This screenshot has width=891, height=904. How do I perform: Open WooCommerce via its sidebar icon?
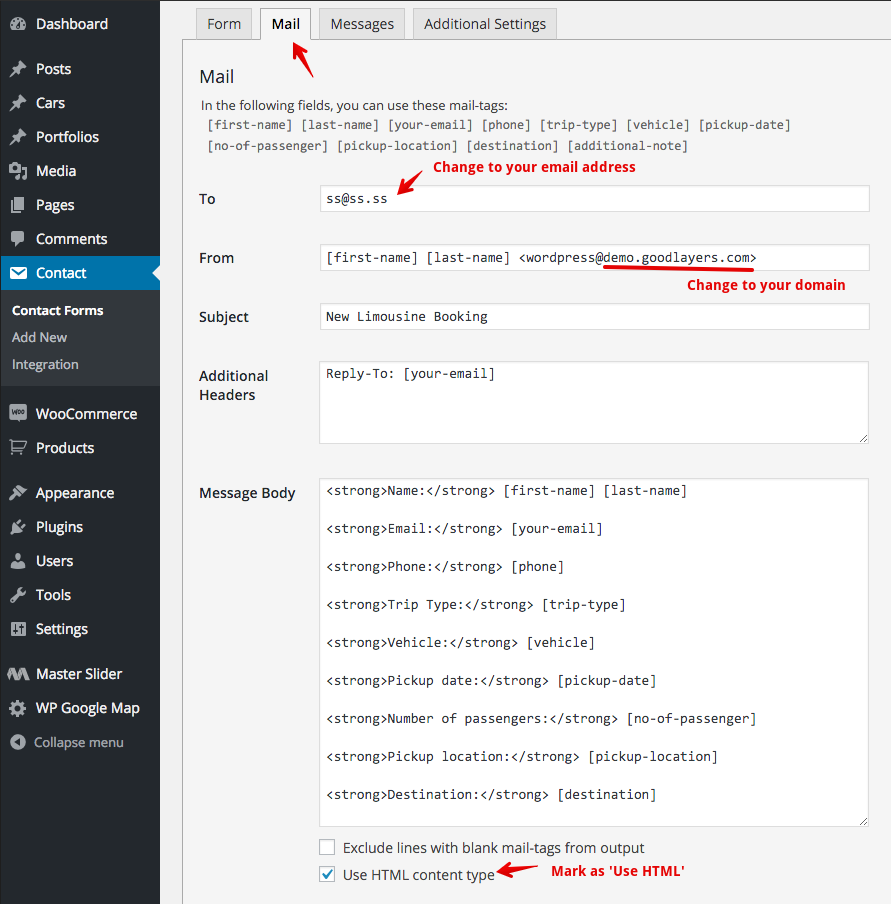(x=18, y=413)
